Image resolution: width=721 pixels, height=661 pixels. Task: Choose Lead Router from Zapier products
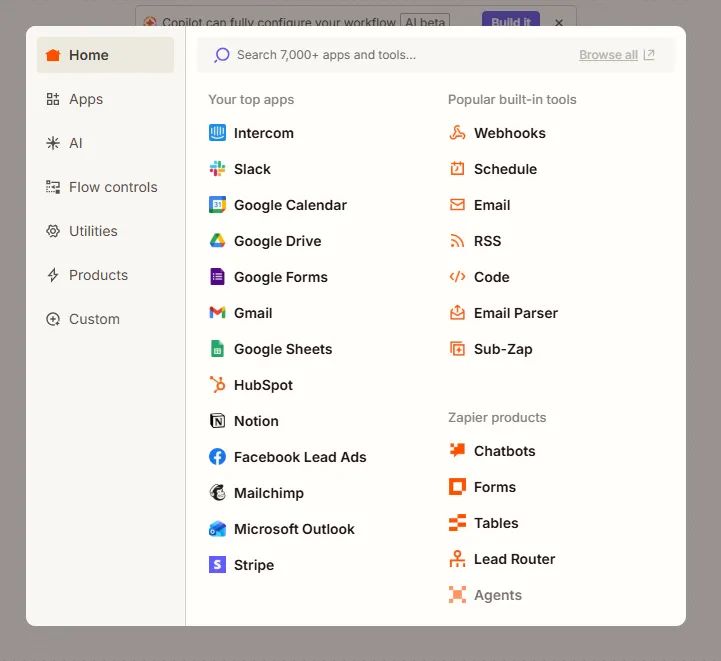[x=514, y=559]
